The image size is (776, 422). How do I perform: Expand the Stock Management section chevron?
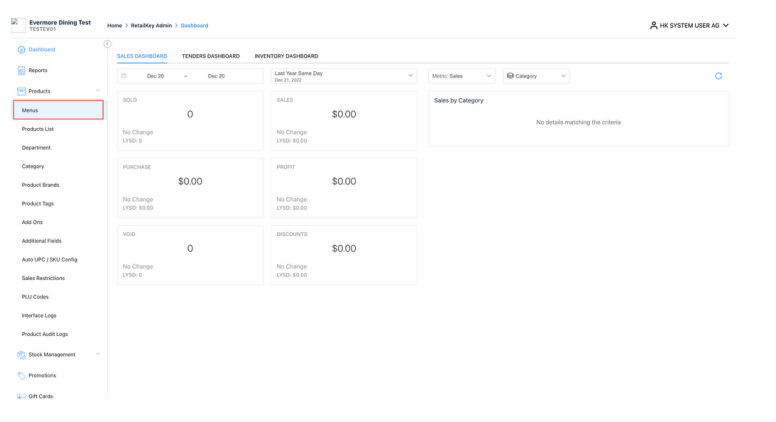point(98,354)
